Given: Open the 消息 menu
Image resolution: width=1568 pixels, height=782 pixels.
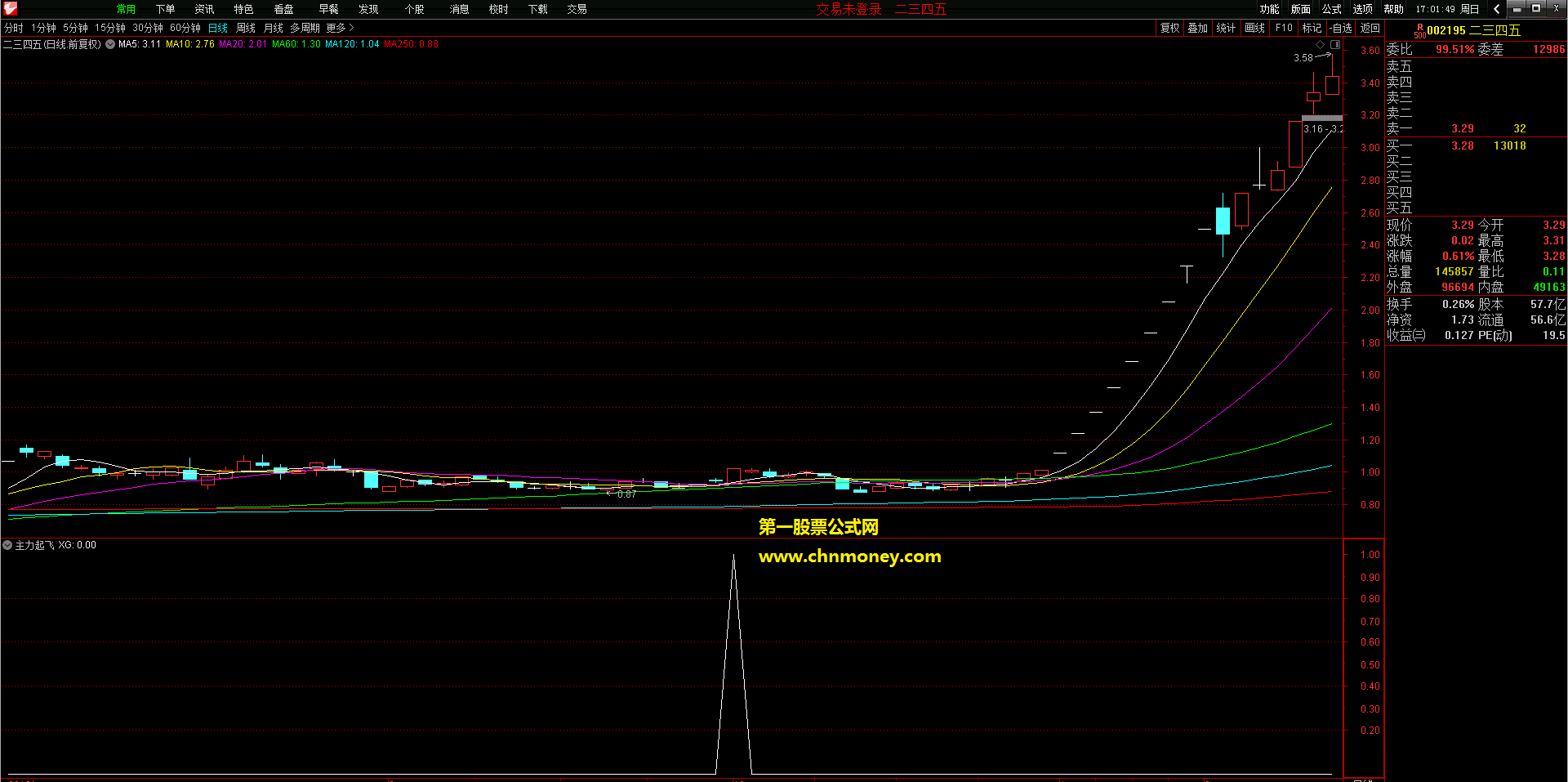Looking at the screenshot, I should (x=459, y=9).
